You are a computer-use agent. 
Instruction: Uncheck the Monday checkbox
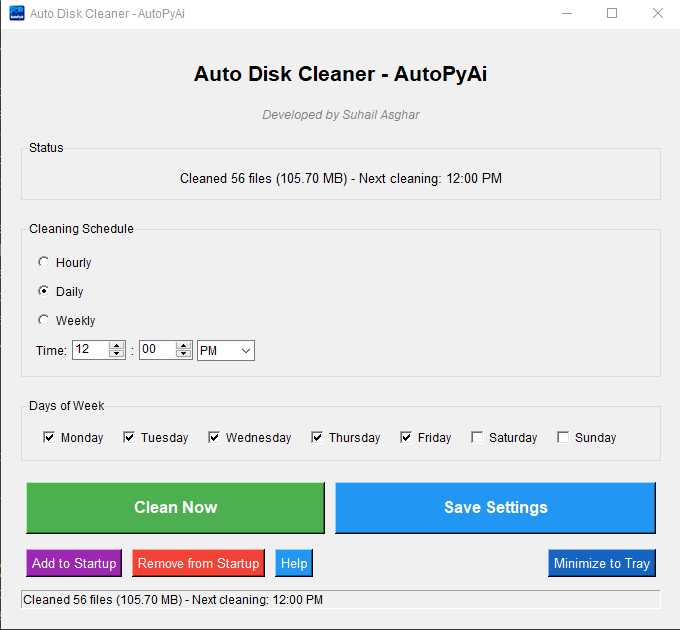pyautogui.click(x=49, y=437)
